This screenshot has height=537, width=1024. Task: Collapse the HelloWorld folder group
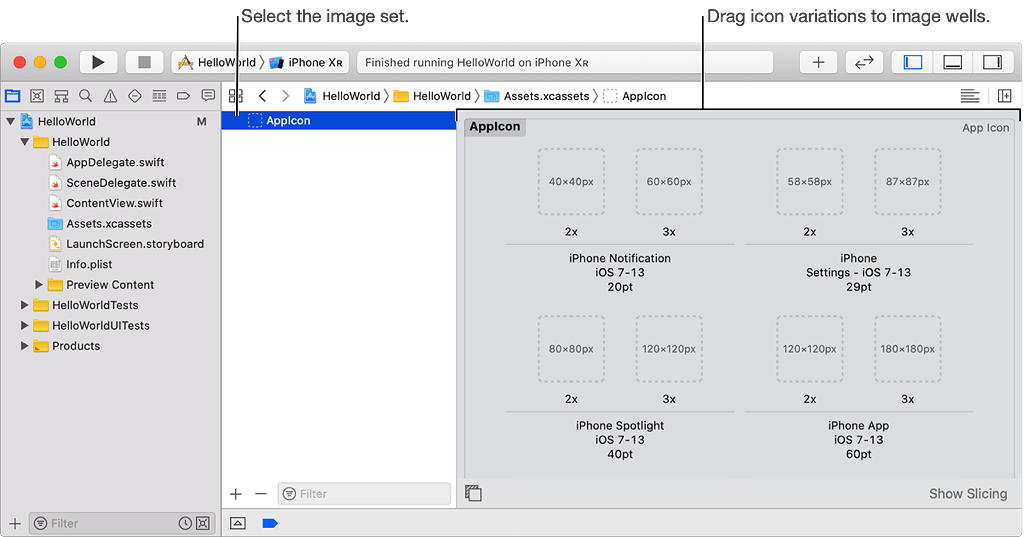click(x=25, y=142)
